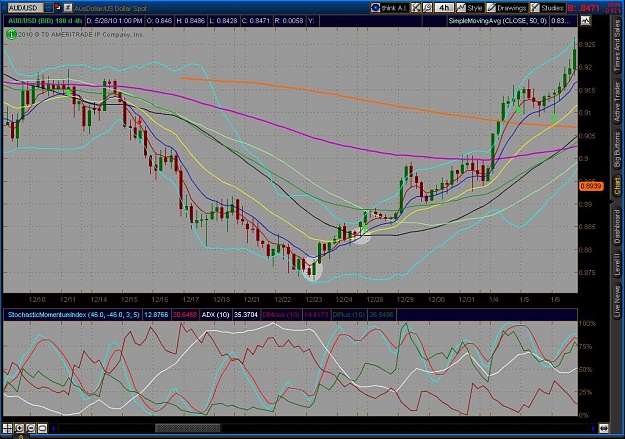Screen dimensions: 625x439
Task: Open the Drawings menu
Action: [x=507, y=8]
